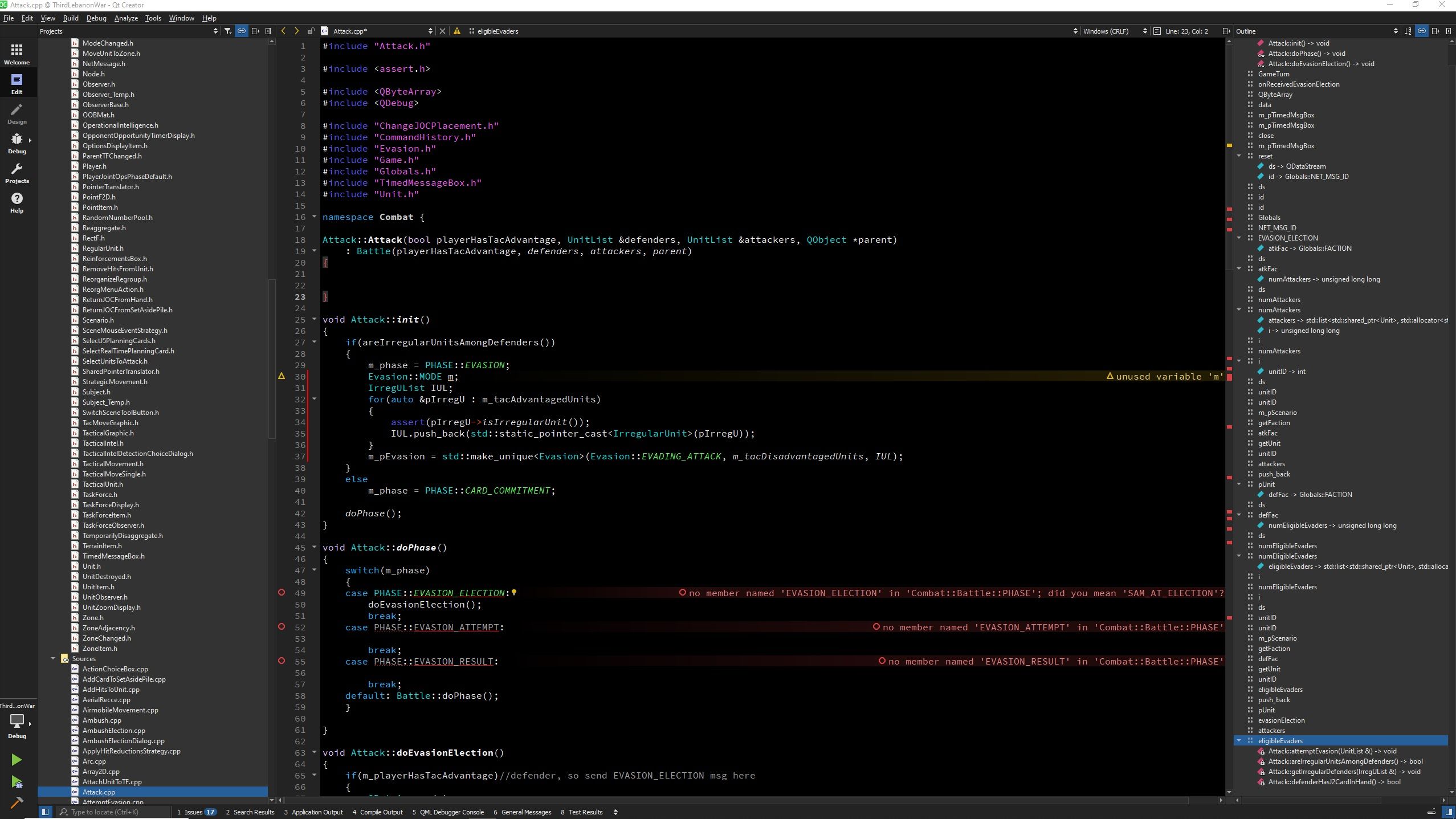Show the Search Results output pane
This screenshot has width=1456, height=819.
(250, 812)
